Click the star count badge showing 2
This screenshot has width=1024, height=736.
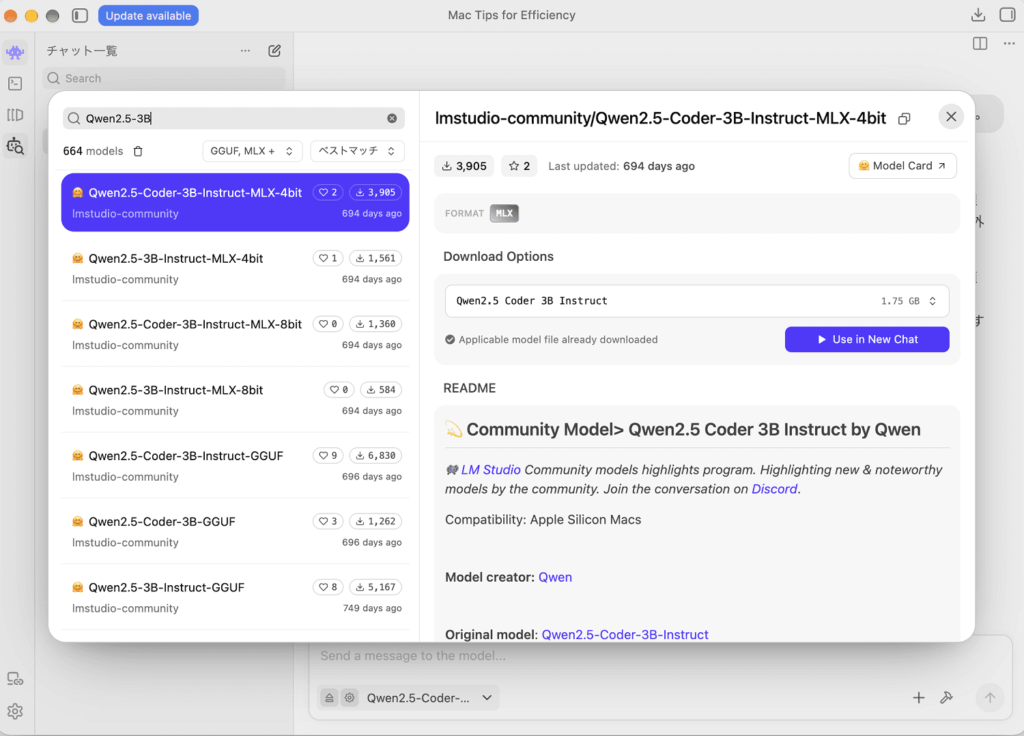519,166
